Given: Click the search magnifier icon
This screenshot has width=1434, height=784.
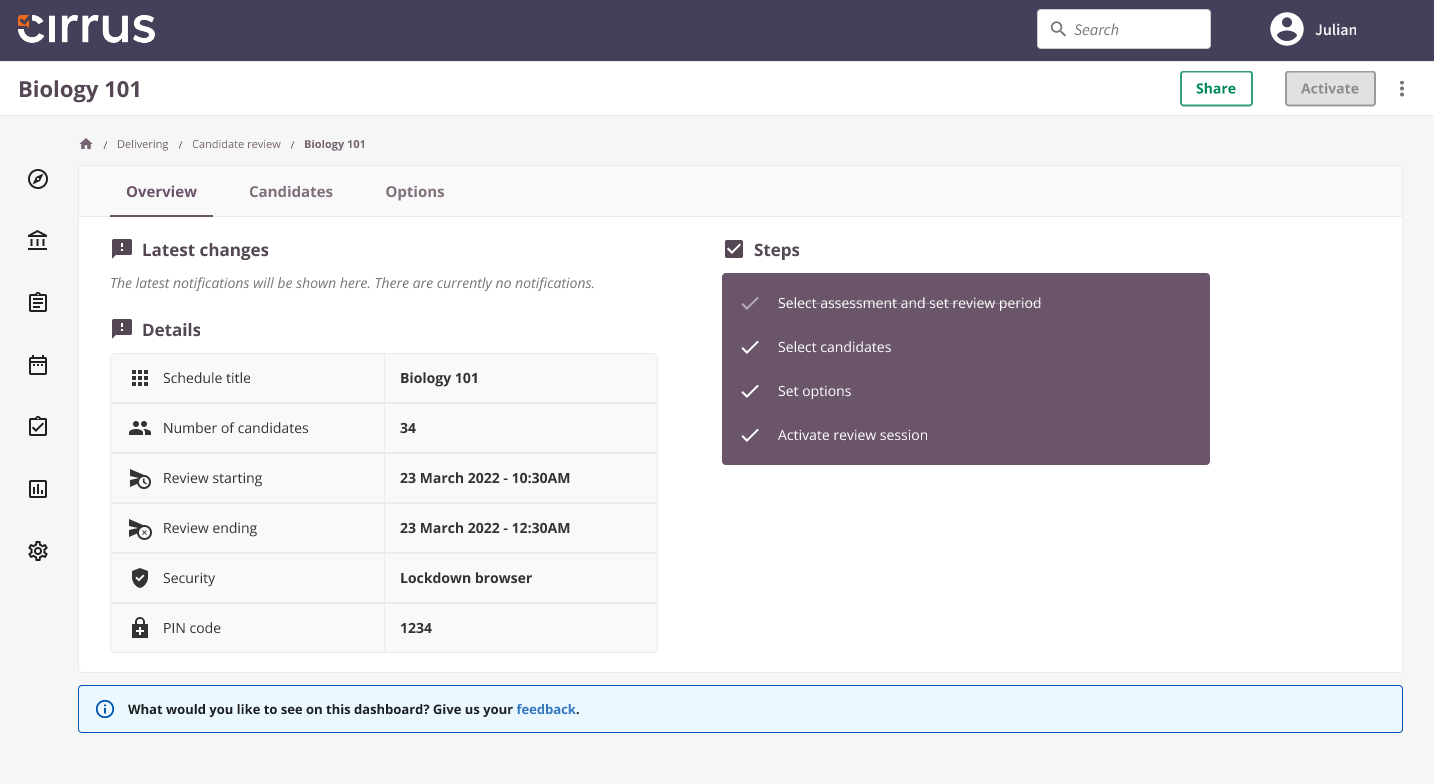Looking at the screenshot, I should pos(1058,29).
